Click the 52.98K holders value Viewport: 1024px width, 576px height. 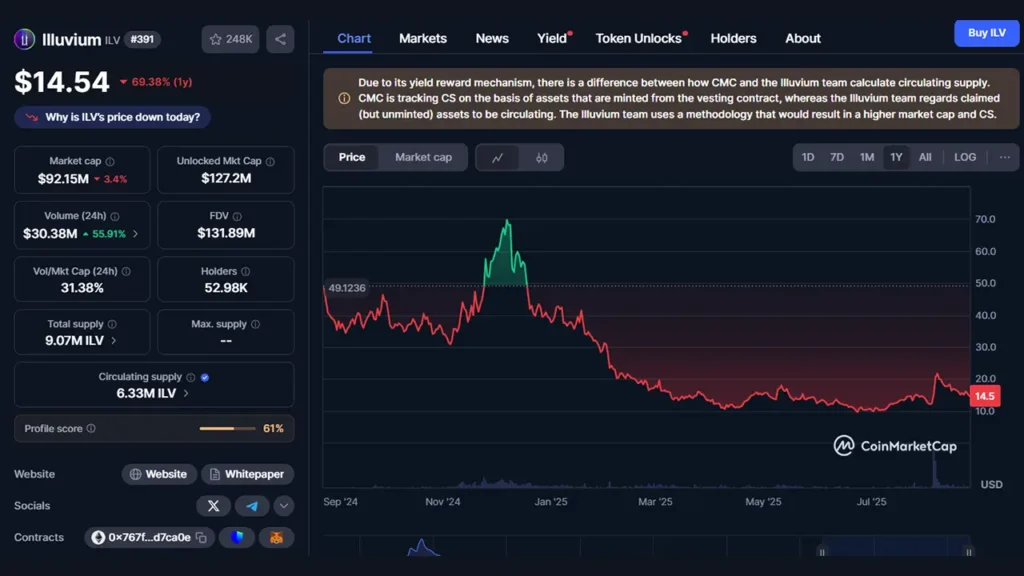226,288
